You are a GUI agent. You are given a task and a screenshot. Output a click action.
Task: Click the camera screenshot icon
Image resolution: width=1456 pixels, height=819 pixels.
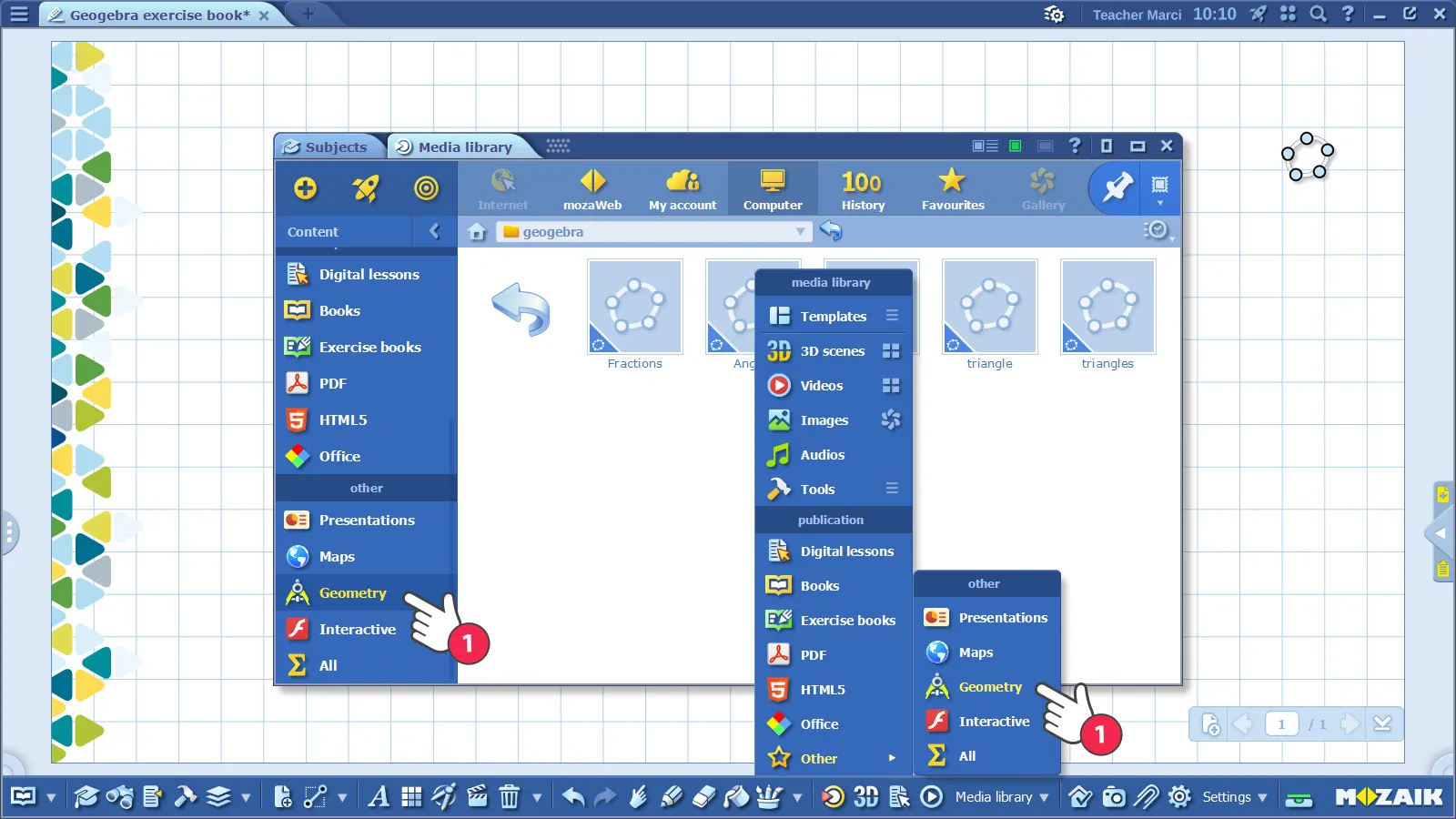(1114, 798)
